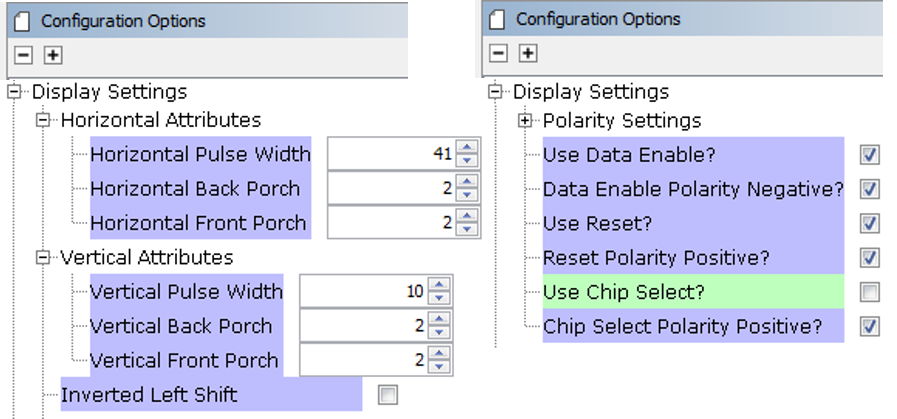Expand the Polarity Settings node
897x419 pixels.
pos(525,120)
